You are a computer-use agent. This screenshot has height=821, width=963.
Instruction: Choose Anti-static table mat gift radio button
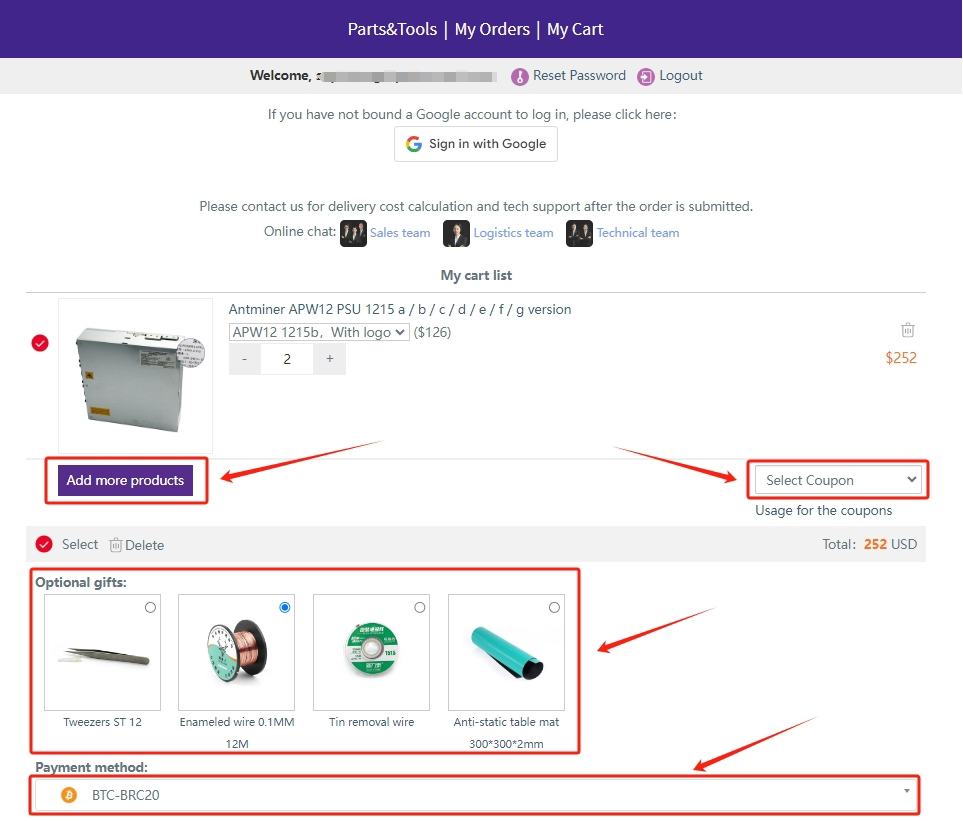tap(554, 607)
